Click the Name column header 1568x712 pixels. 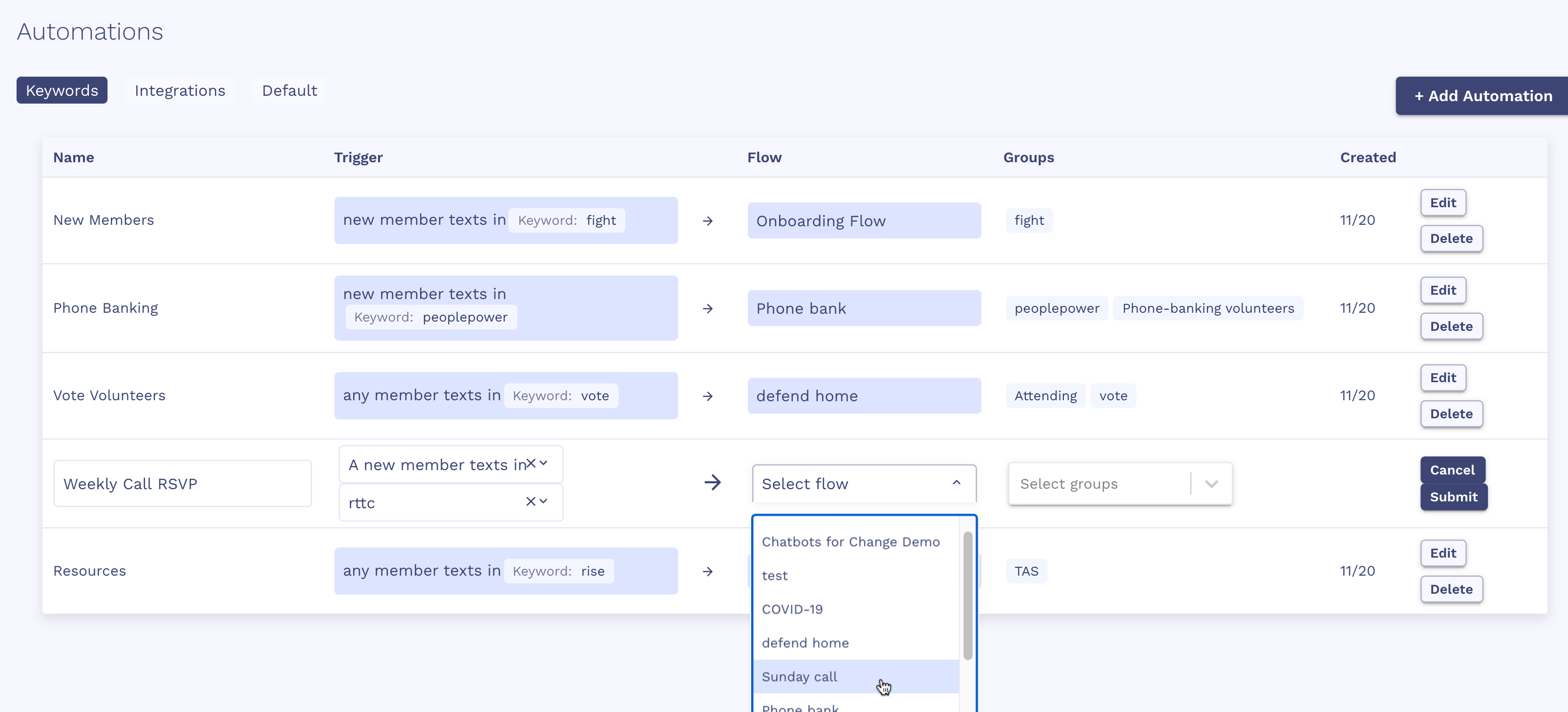(74, 157)
